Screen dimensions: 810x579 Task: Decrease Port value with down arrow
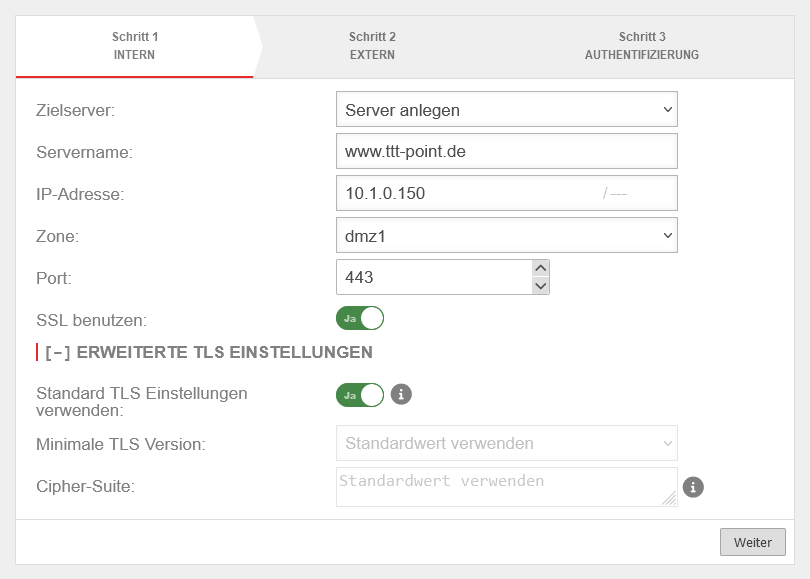coord(541,286)
